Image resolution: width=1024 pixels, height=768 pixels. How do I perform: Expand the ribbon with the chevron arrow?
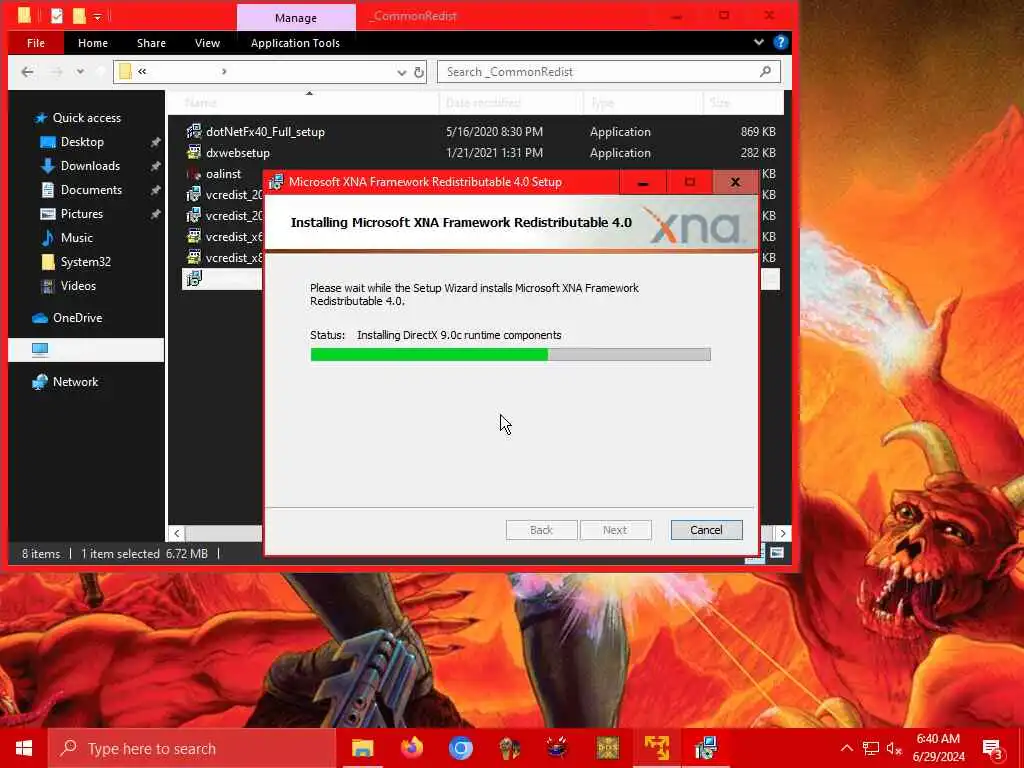[758, 42]
